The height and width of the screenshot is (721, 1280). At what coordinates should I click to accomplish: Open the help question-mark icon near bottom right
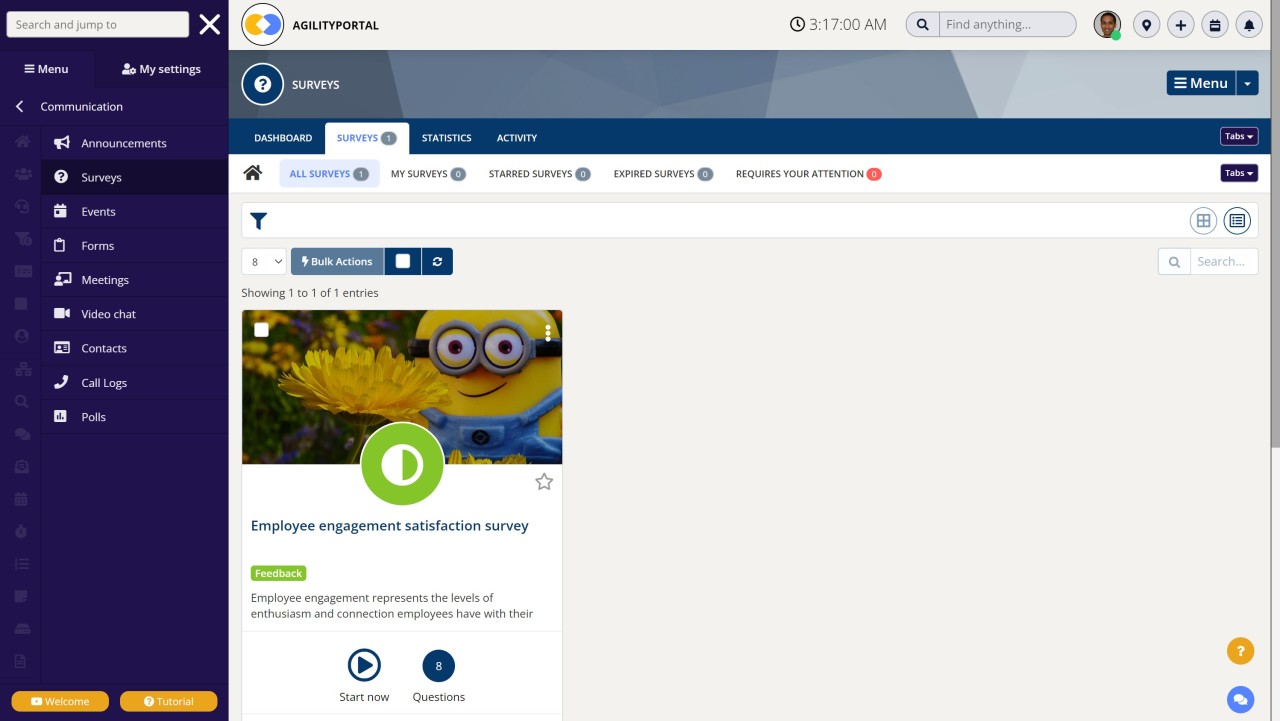(x=1241, y=650)
